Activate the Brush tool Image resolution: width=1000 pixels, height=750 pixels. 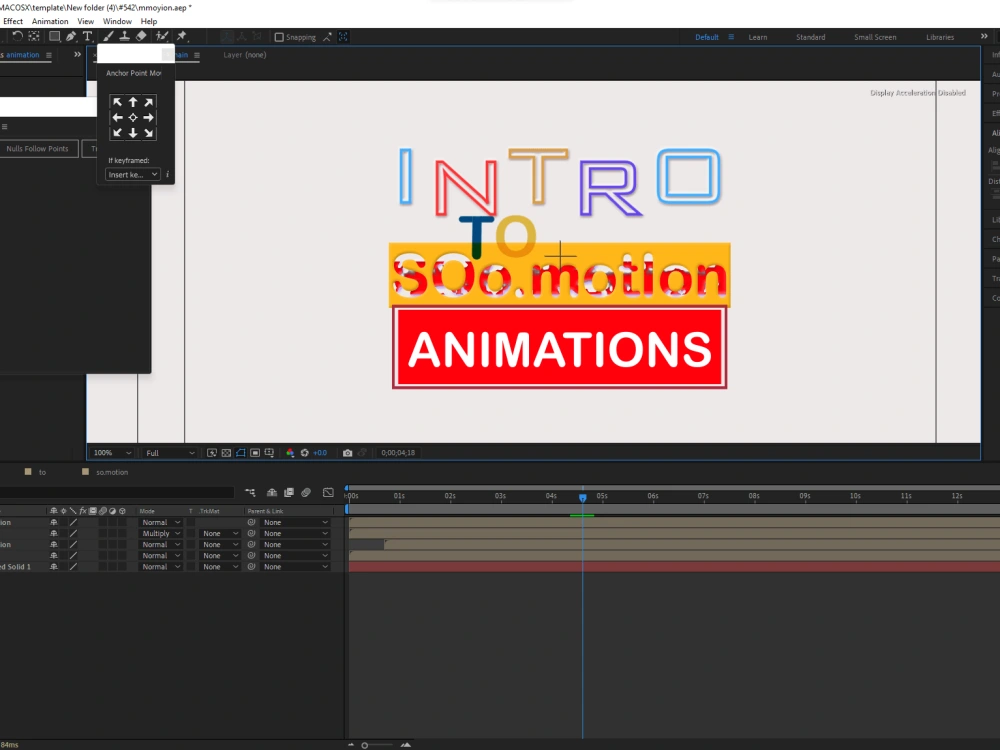[107, 36]
